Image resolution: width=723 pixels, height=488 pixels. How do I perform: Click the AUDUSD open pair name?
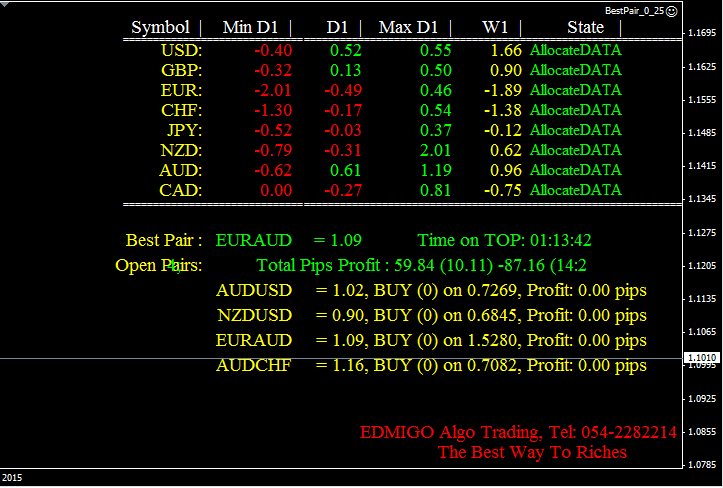(x=254, y=291)
